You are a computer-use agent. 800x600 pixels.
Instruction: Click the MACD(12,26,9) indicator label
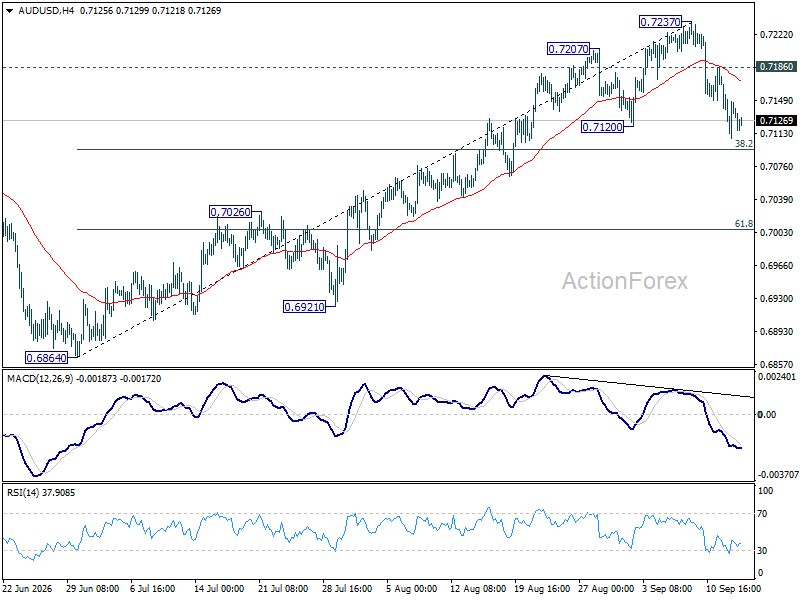pos(40,379)
